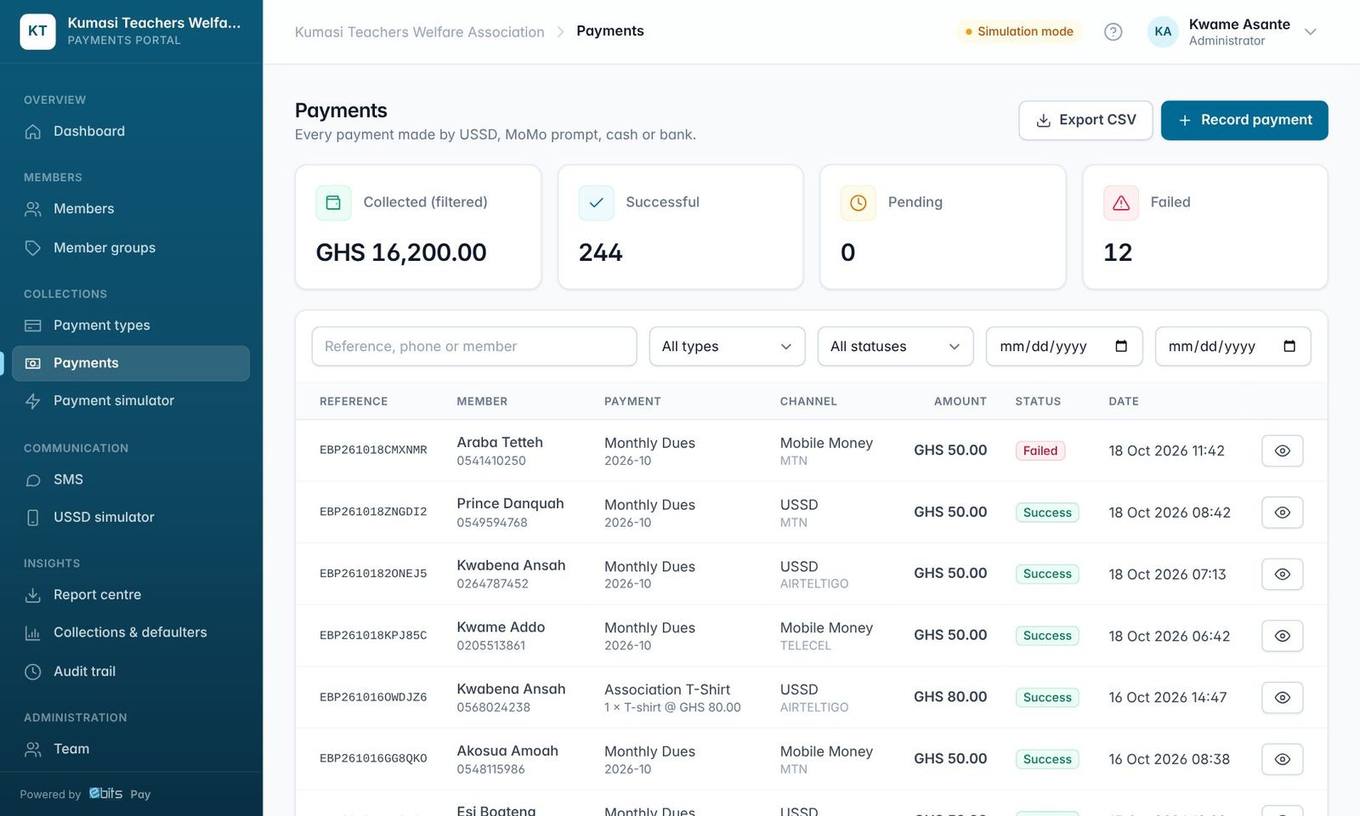1360x816 pixels.
Task: Open the end date picker field
Action: pos(1233,346)
